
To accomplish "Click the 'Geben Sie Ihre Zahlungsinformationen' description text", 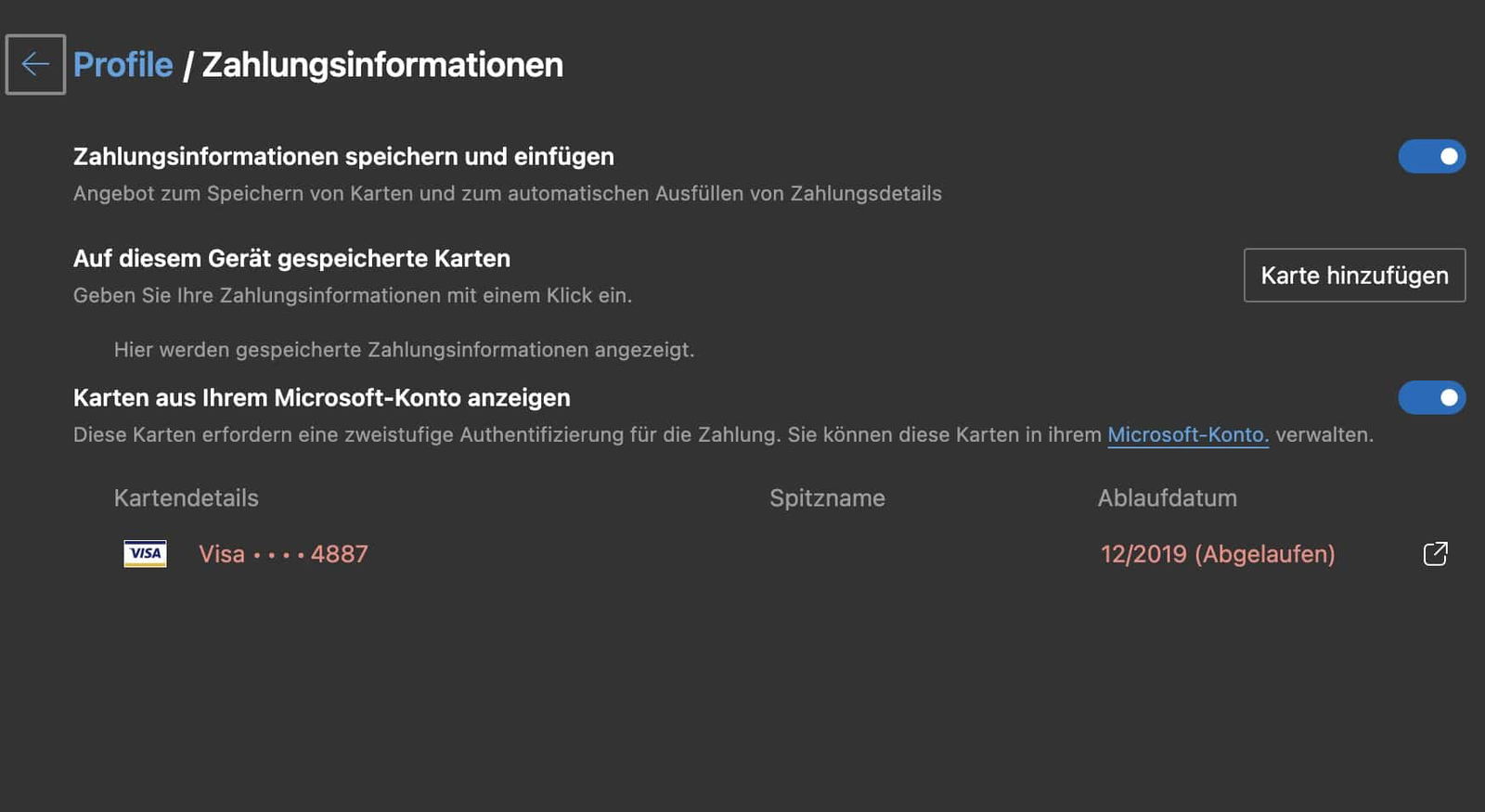I will click(353, 295).
